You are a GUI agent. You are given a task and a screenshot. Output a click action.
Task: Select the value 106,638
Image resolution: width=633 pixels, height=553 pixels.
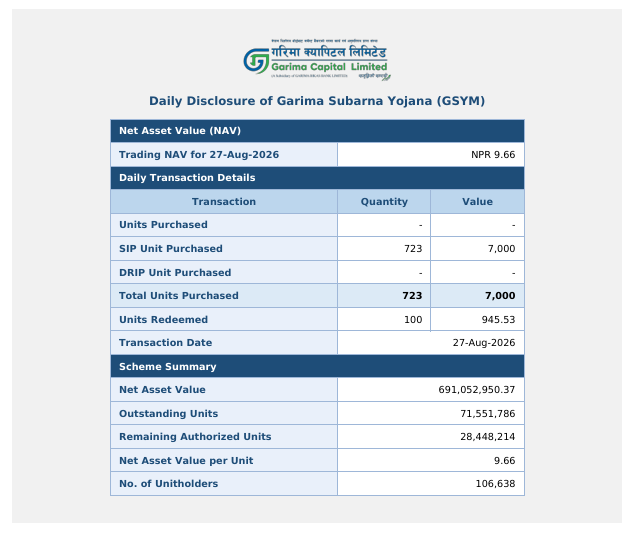pos(495,484)
